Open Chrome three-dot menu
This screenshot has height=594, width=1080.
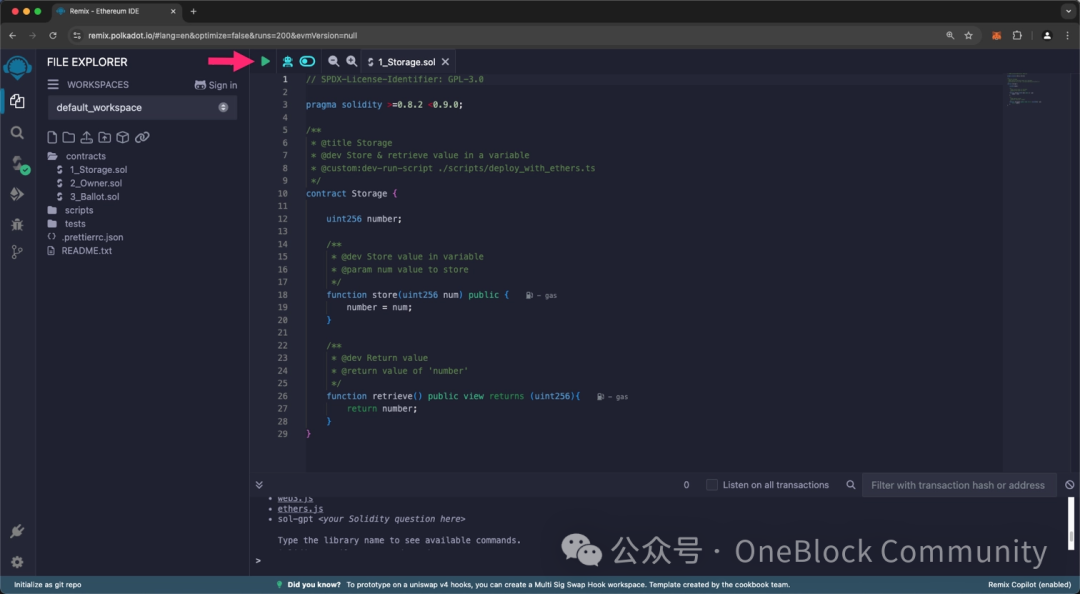point(1070,35)
